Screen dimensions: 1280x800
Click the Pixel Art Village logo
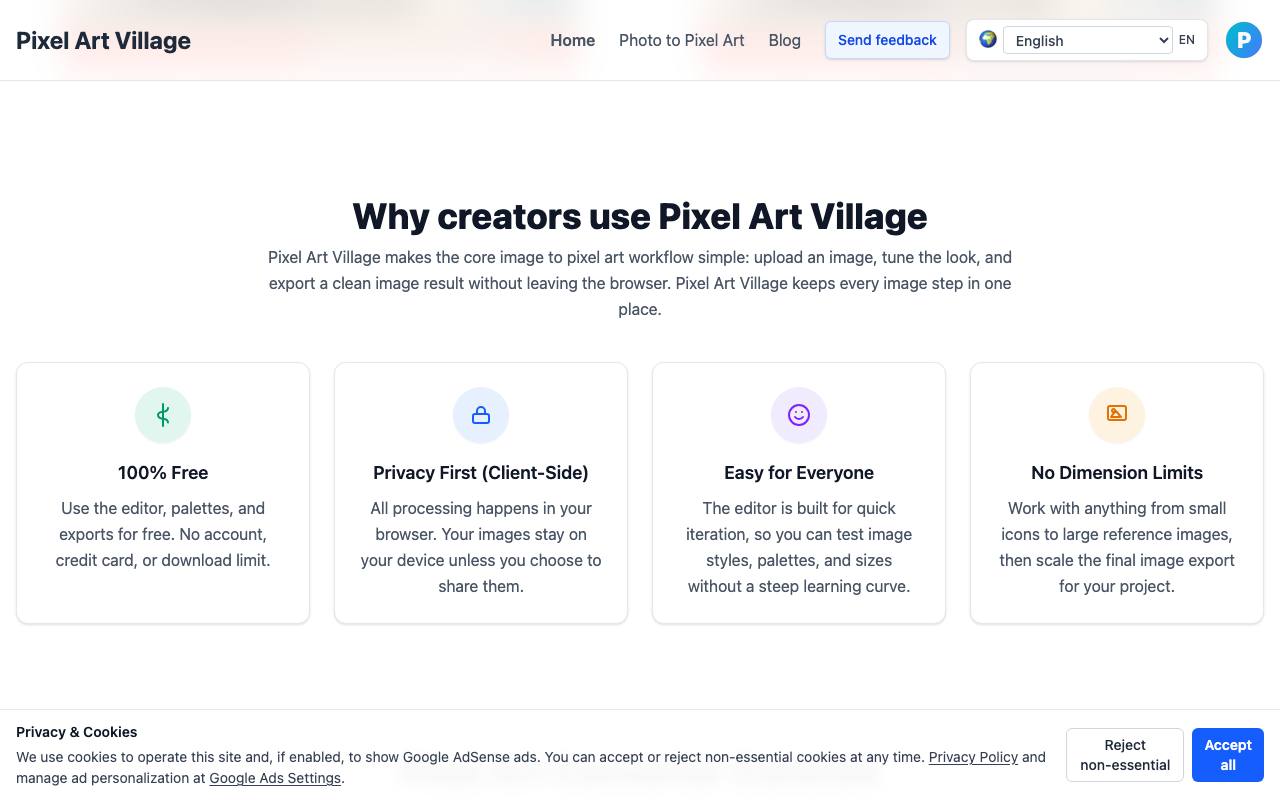click(103, 41)
